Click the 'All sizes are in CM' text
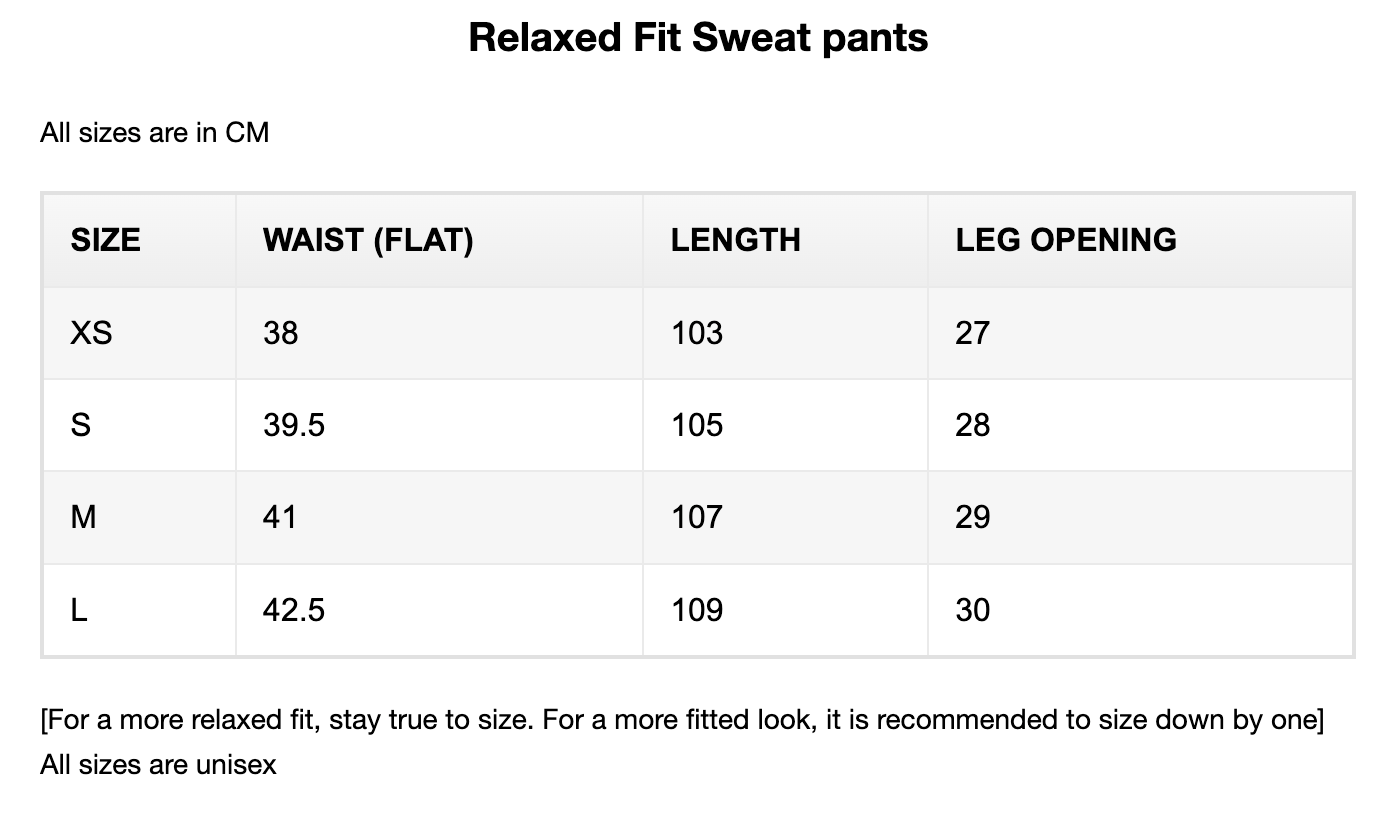1394x826 pixels. point(155,132)
